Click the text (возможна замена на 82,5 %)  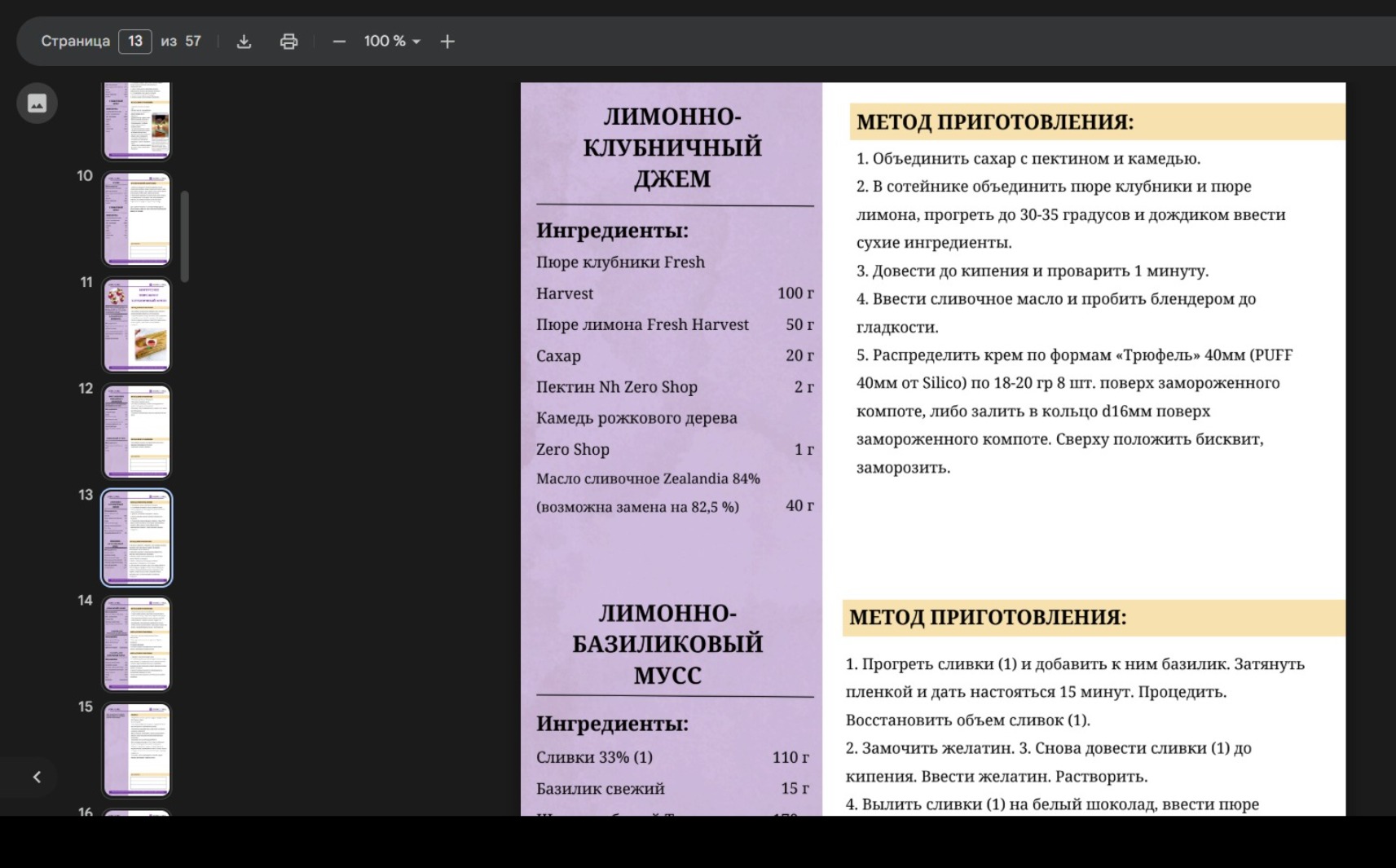pos(637,507)
